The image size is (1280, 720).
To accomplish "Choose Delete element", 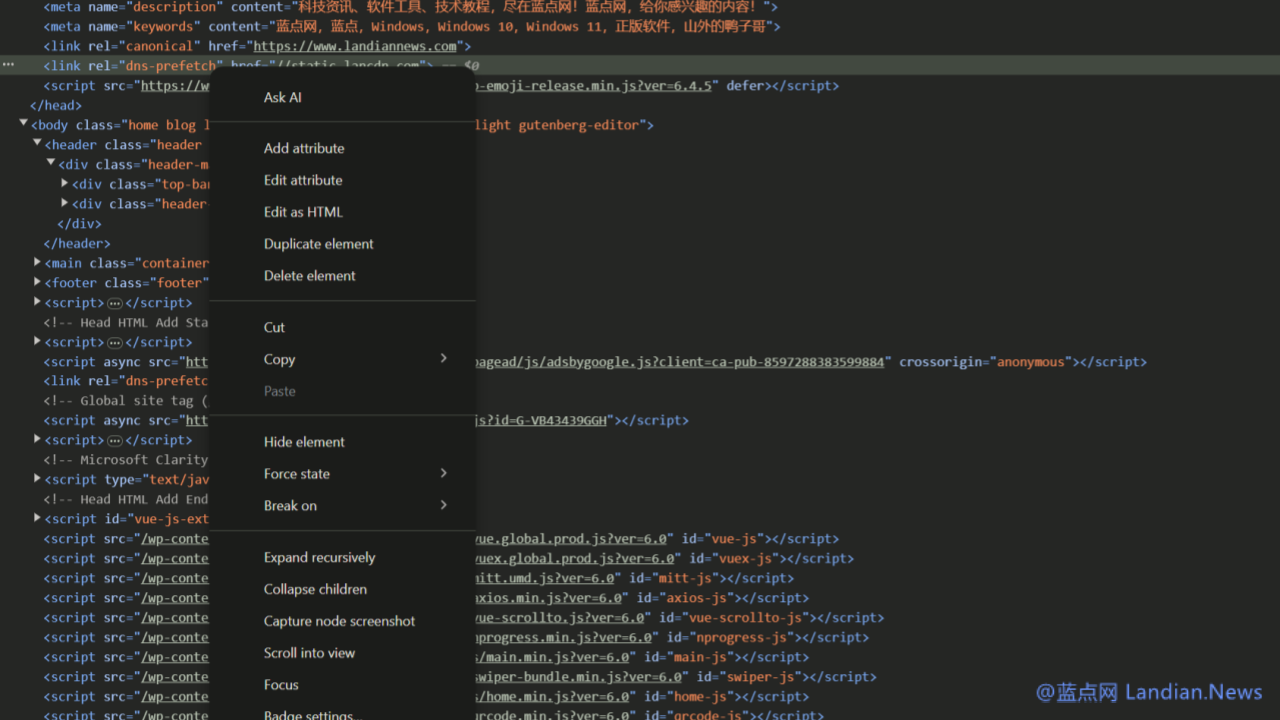I will 310,276.
